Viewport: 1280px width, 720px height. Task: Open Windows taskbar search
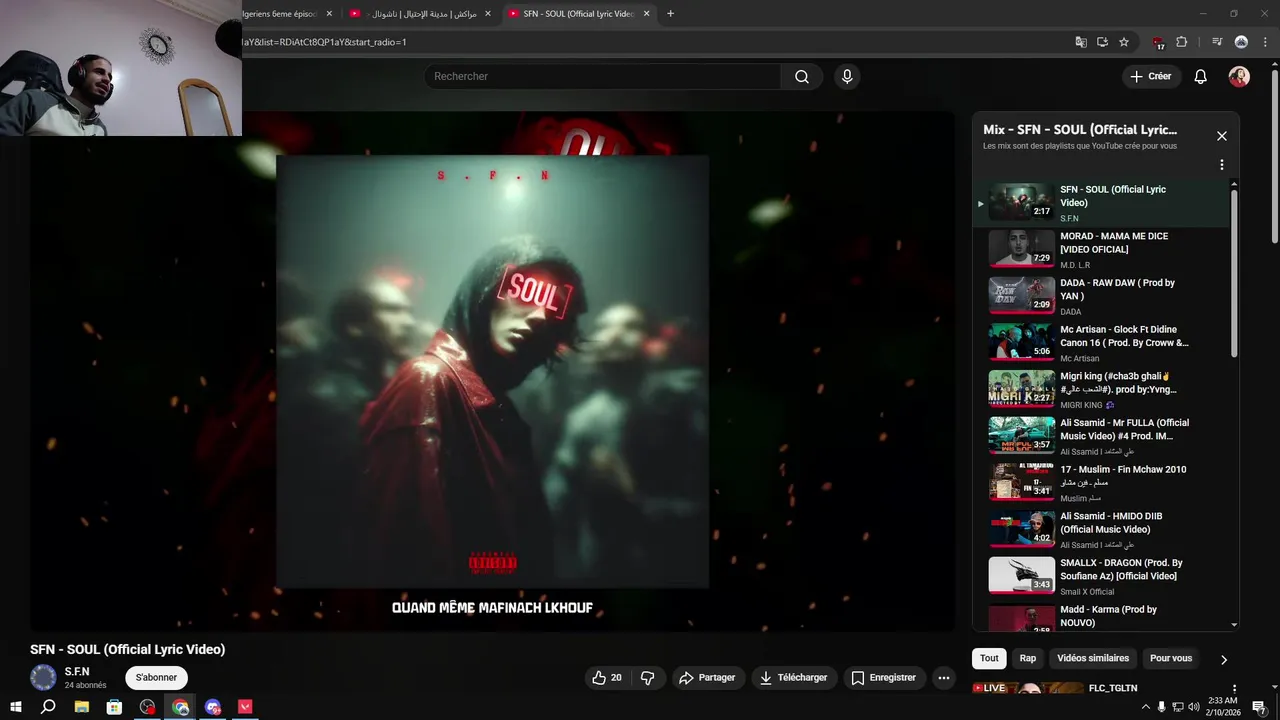pos(48,707)
